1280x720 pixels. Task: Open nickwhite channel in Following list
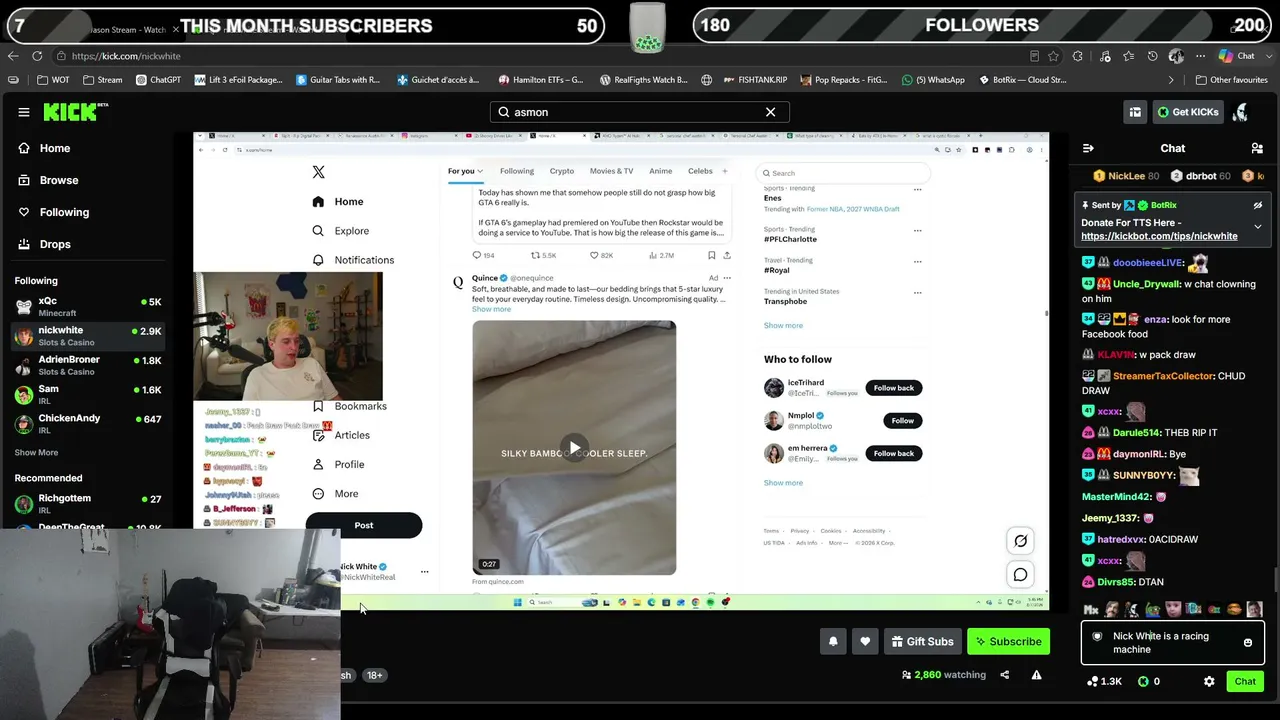point(88,336)
